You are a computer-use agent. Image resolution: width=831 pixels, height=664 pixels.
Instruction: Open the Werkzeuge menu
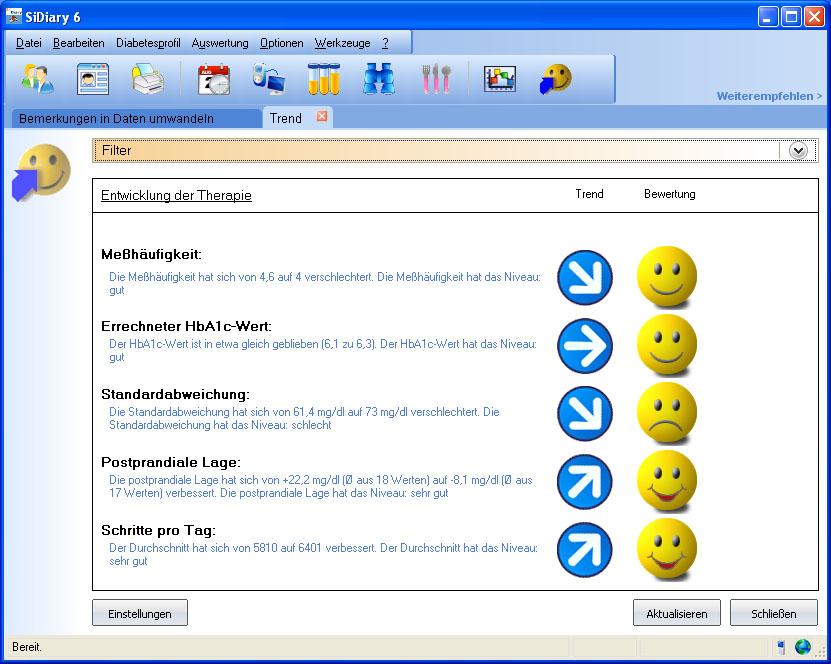(342, 43)
